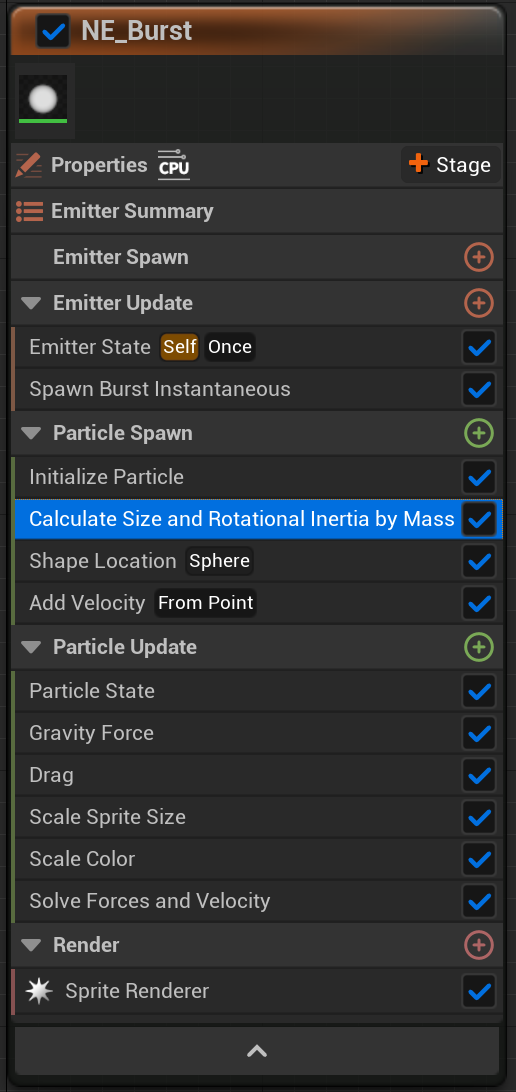Screen dimensions: 516x1092
Task: Add module to Particle Spawn with green plus
Action: coord(478,433)
